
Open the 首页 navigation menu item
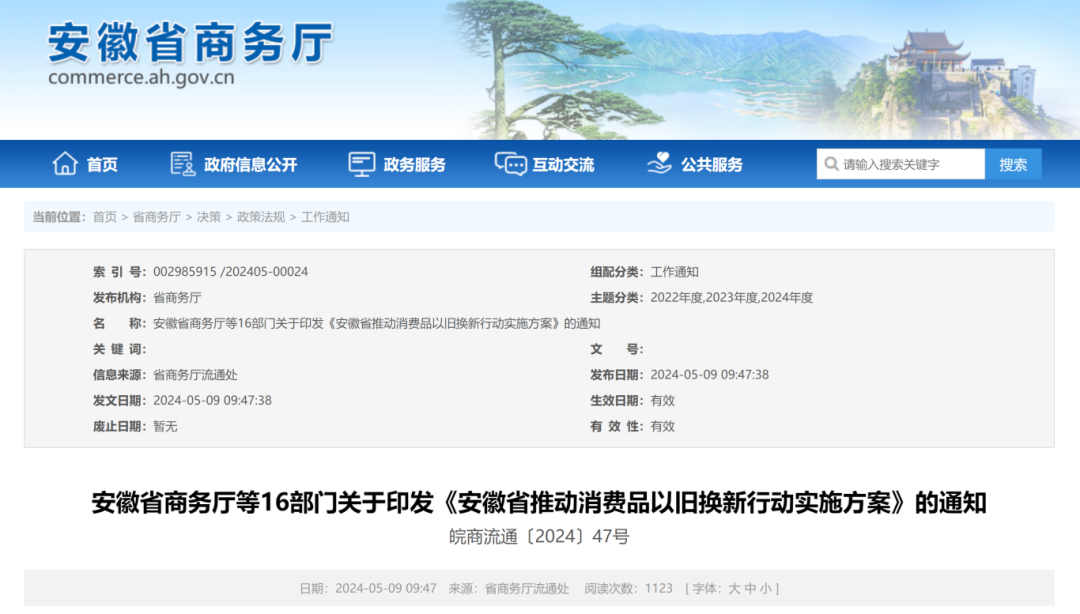coord(102,165)
